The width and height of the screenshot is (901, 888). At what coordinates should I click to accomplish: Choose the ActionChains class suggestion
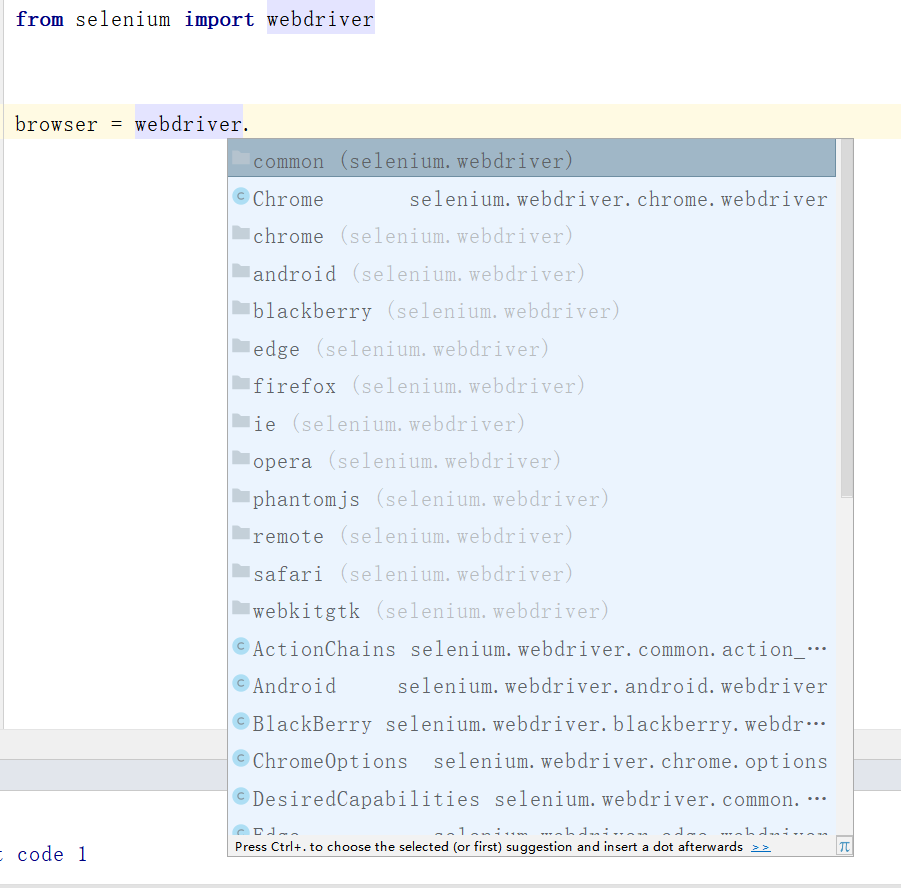532,648
